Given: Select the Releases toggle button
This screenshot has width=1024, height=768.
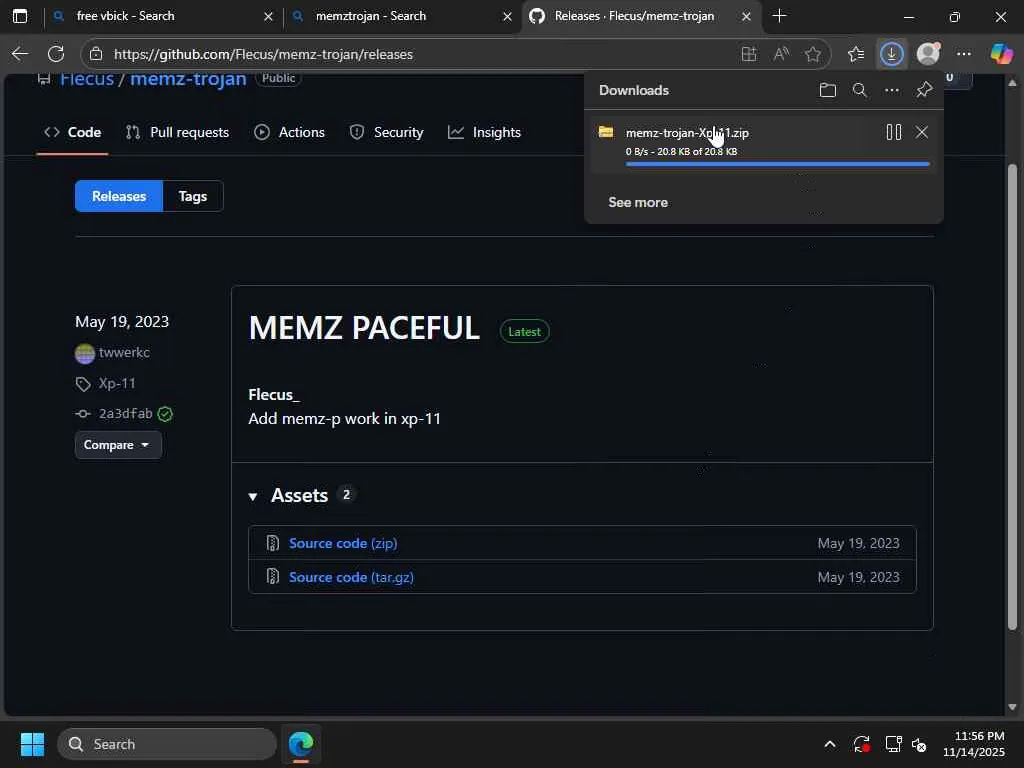Looking at the screenshot, I should coord(119,196).
